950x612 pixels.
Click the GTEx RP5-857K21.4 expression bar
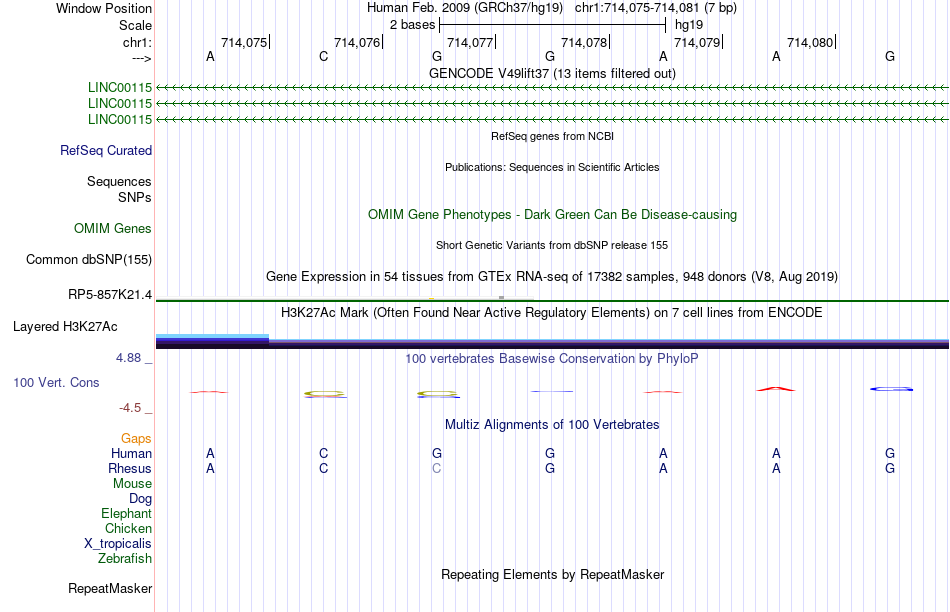click(x=552, y=301)
